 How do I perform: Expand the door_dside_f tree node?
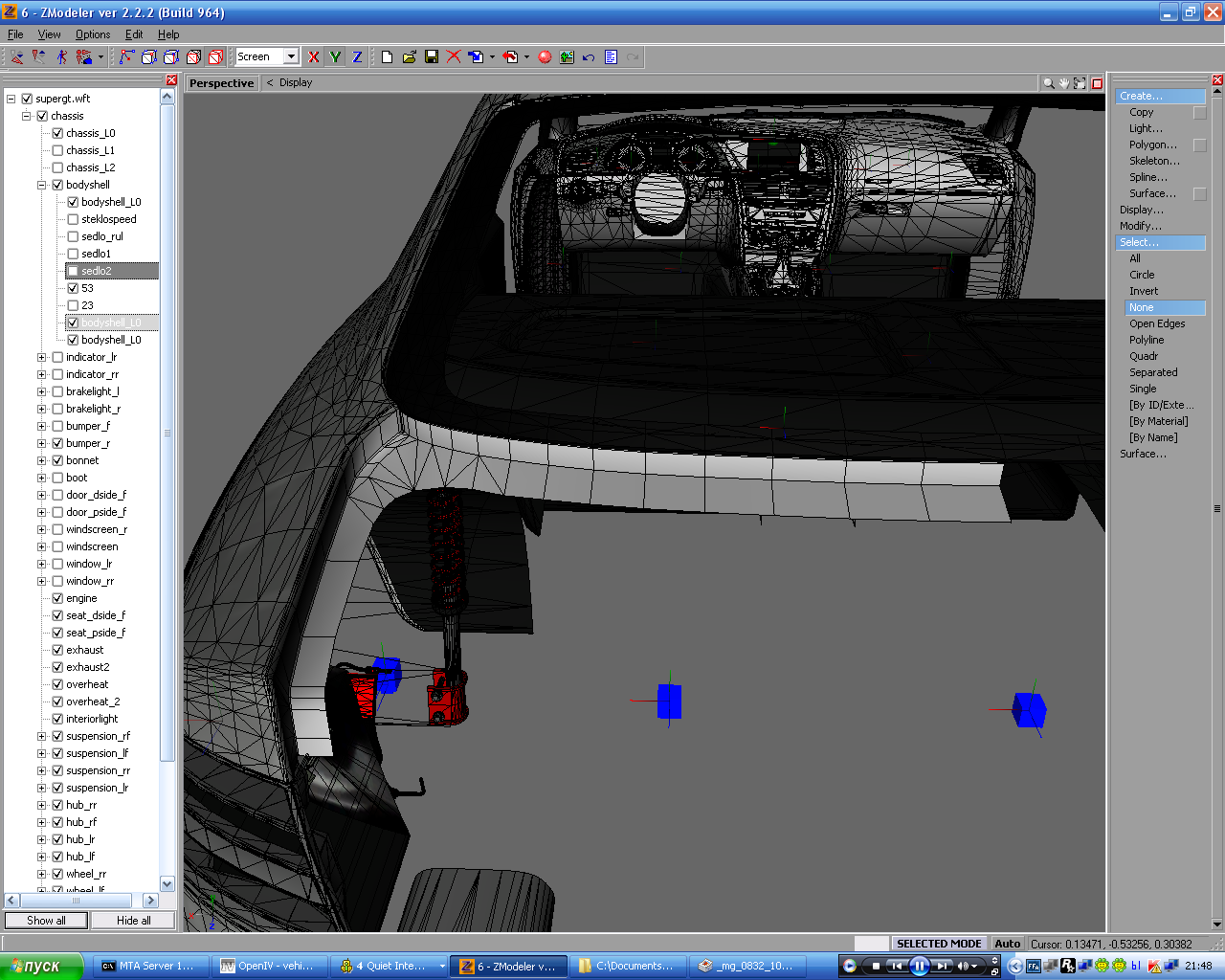[x=41, y=495]
